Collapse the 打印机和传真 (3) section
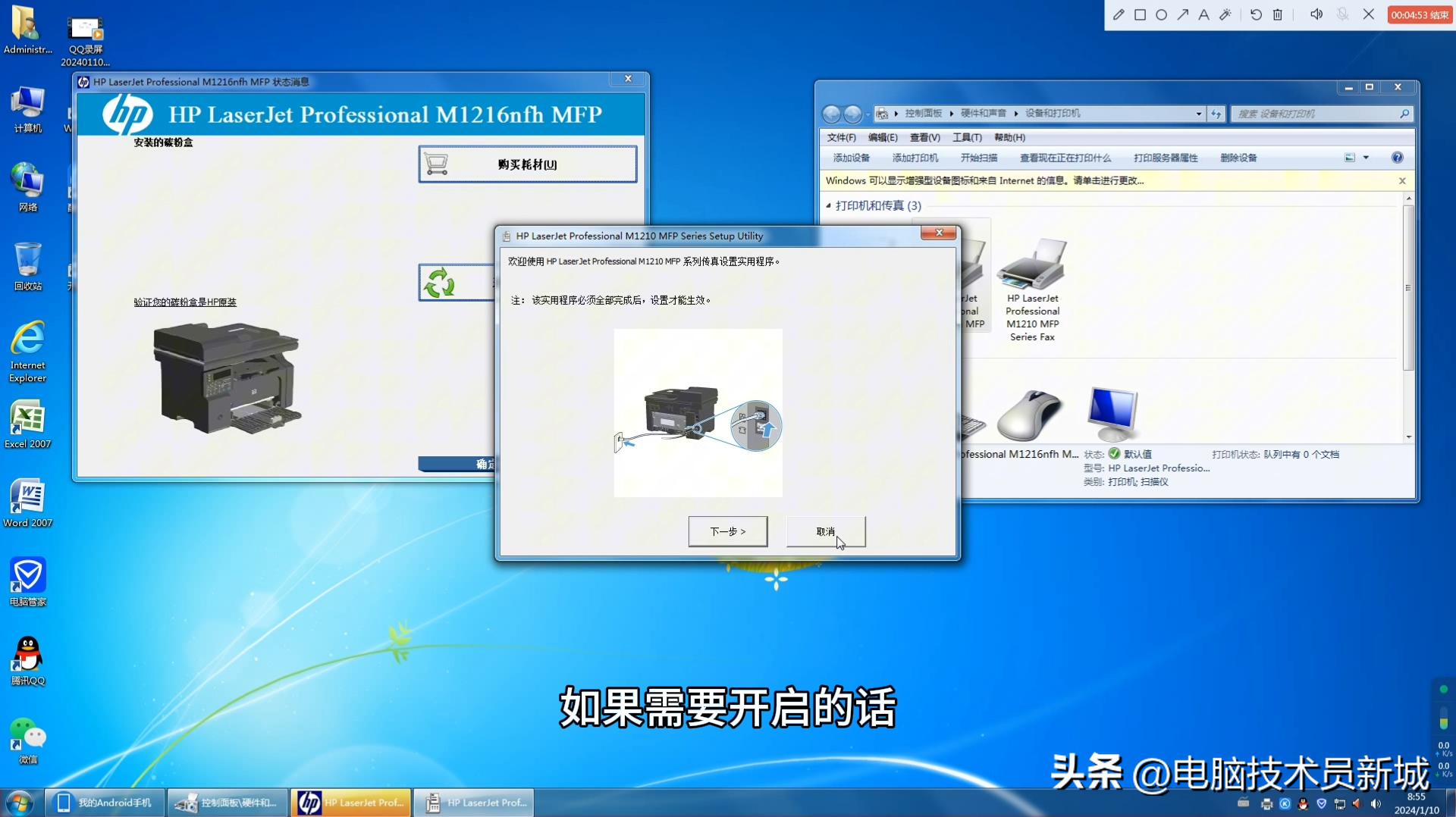Screen dimensions: 1456x817 [x=827, y=205]
